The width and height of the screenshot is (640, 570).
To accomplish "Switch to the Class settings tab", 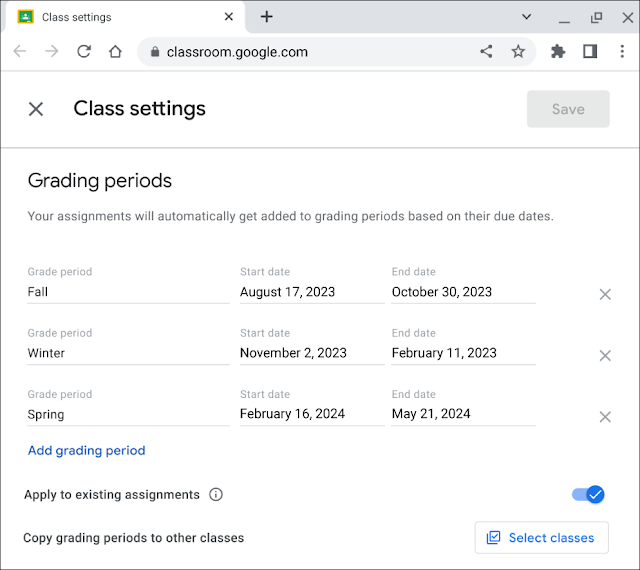I will pos(120,17).
